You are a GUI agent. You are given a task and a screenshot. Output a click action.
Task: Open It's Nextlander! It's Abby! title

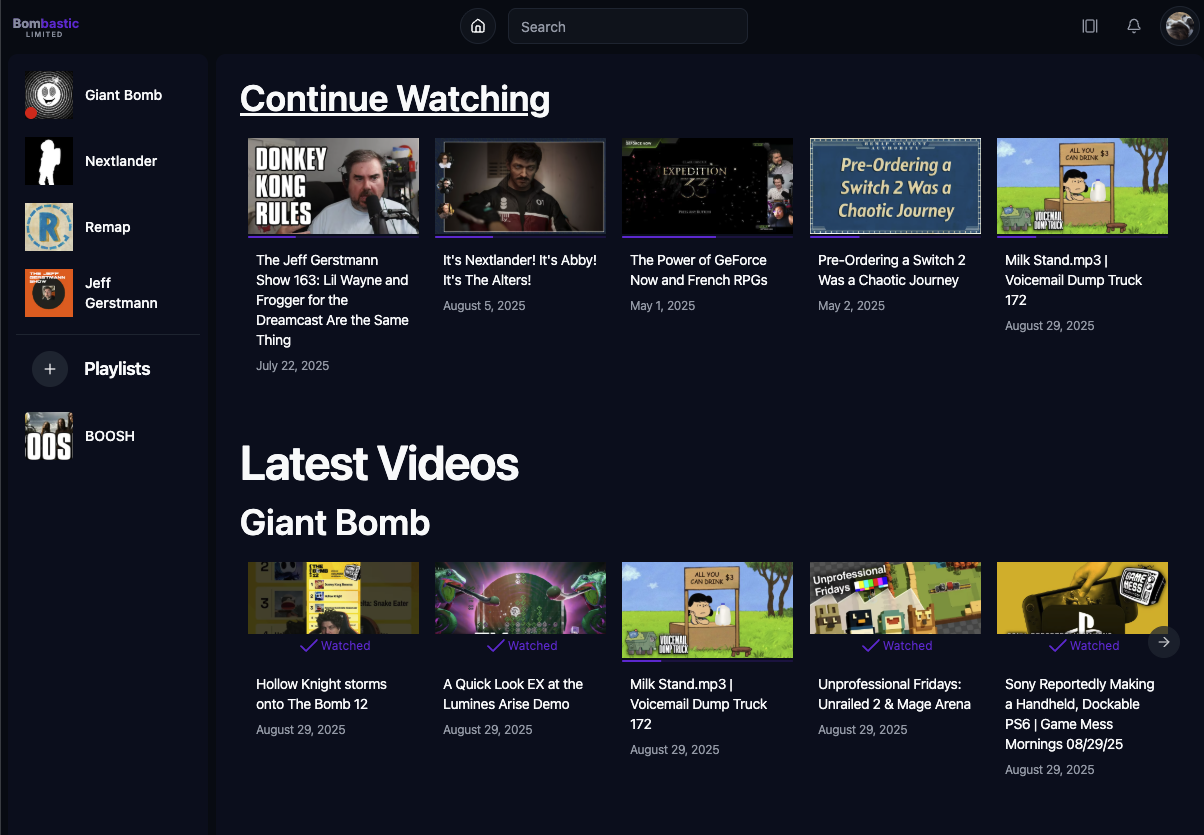click(x=520, y=270)
